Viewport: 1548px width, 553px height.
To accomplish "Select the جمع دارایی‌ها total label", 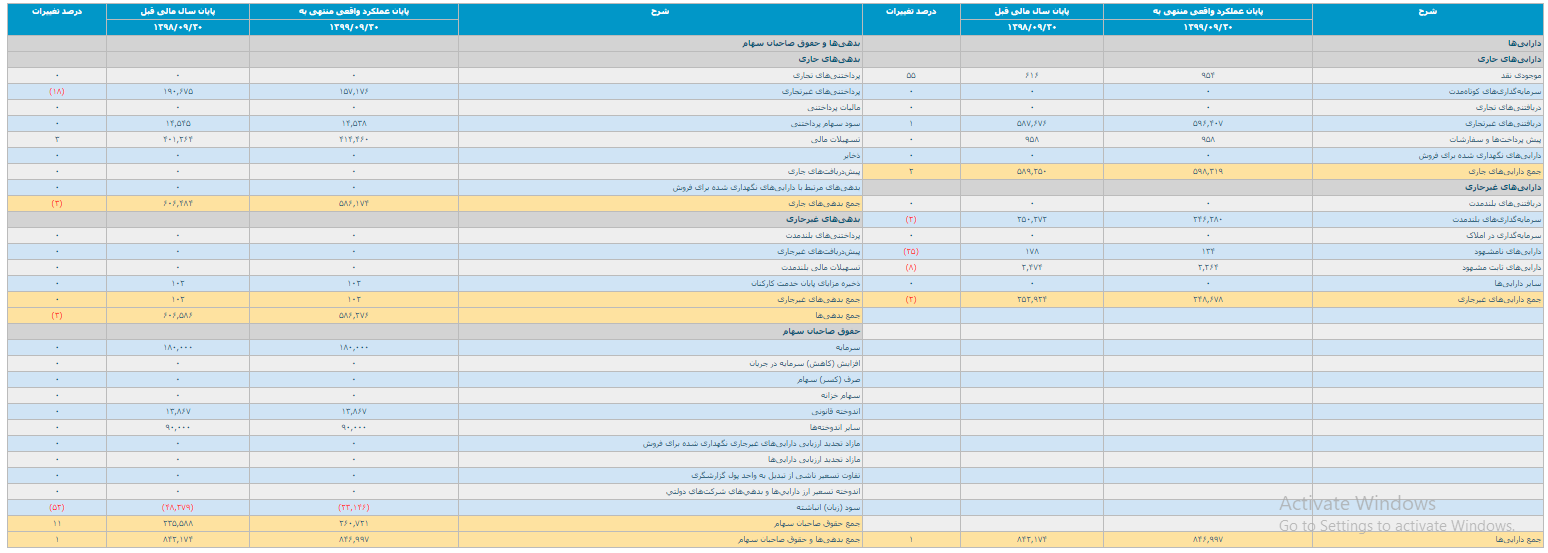I will 1520,539.
